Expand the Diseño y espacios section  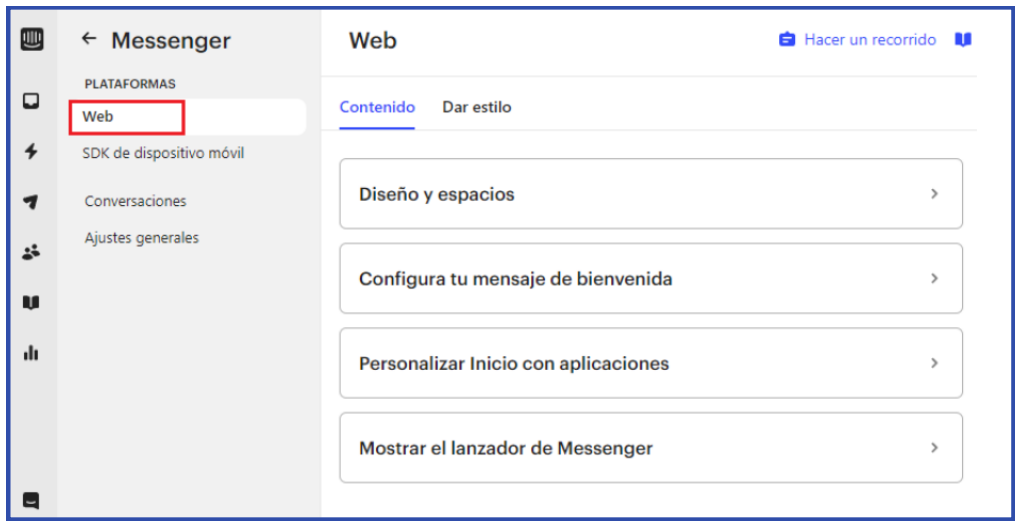(x=650, y=194)
